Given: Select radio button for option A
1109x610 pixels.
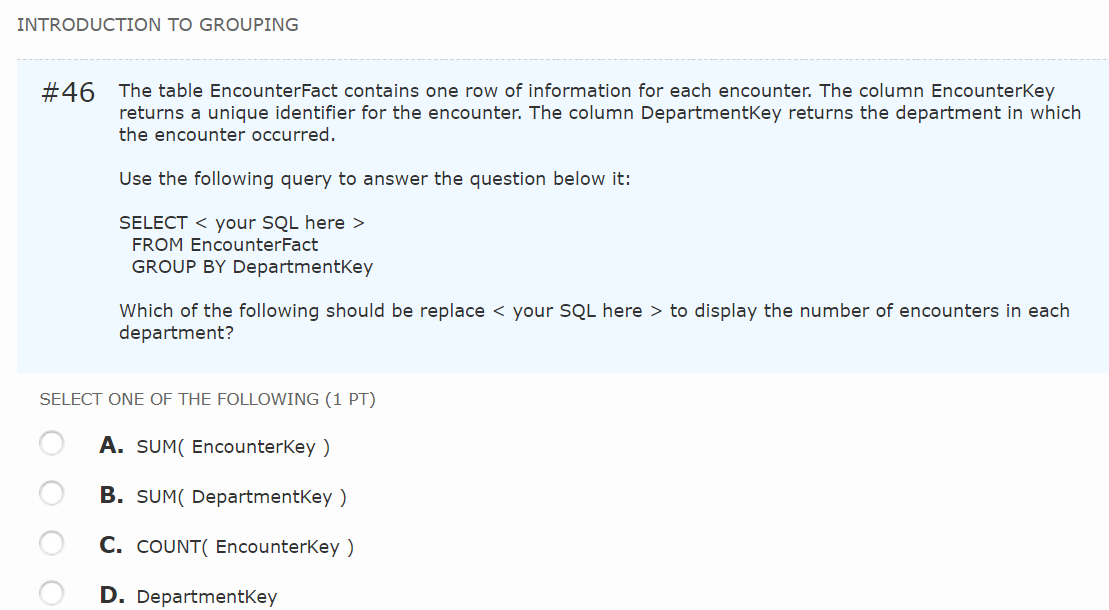Looking at the screenshot, I should (x=52, y=442).
